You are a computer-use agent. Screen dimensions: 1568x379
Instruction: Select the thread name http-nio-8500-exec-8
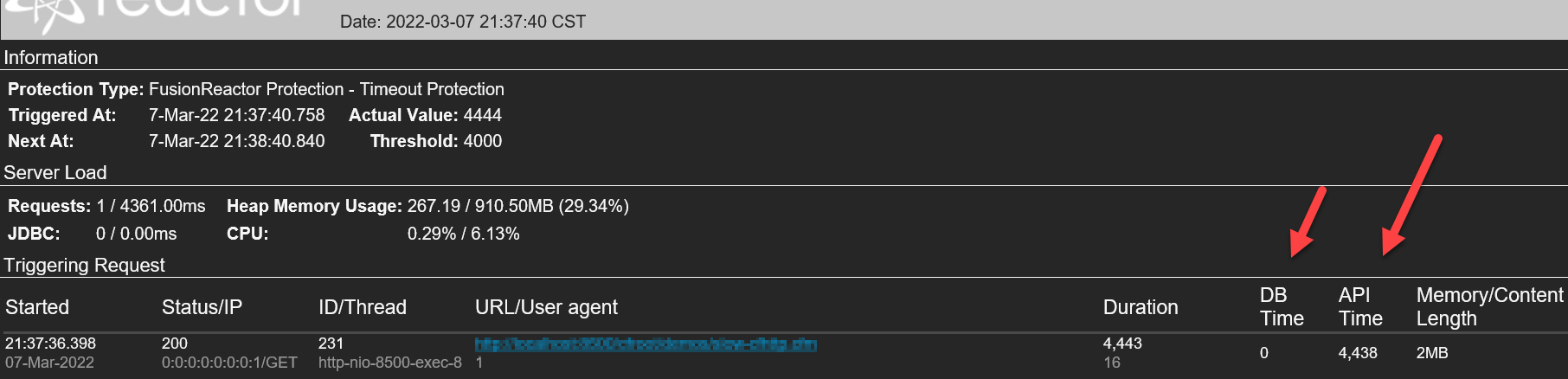coord(390,363)
